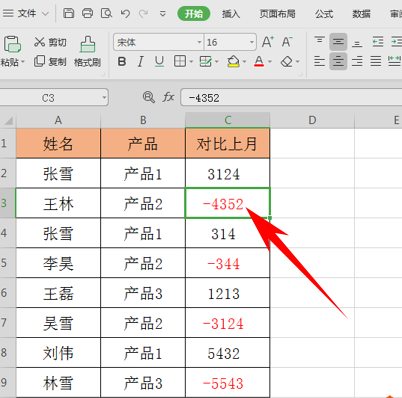Click the select-all corner triangle
This screenshot has height=398, width=402.
(x=8, y=120)
